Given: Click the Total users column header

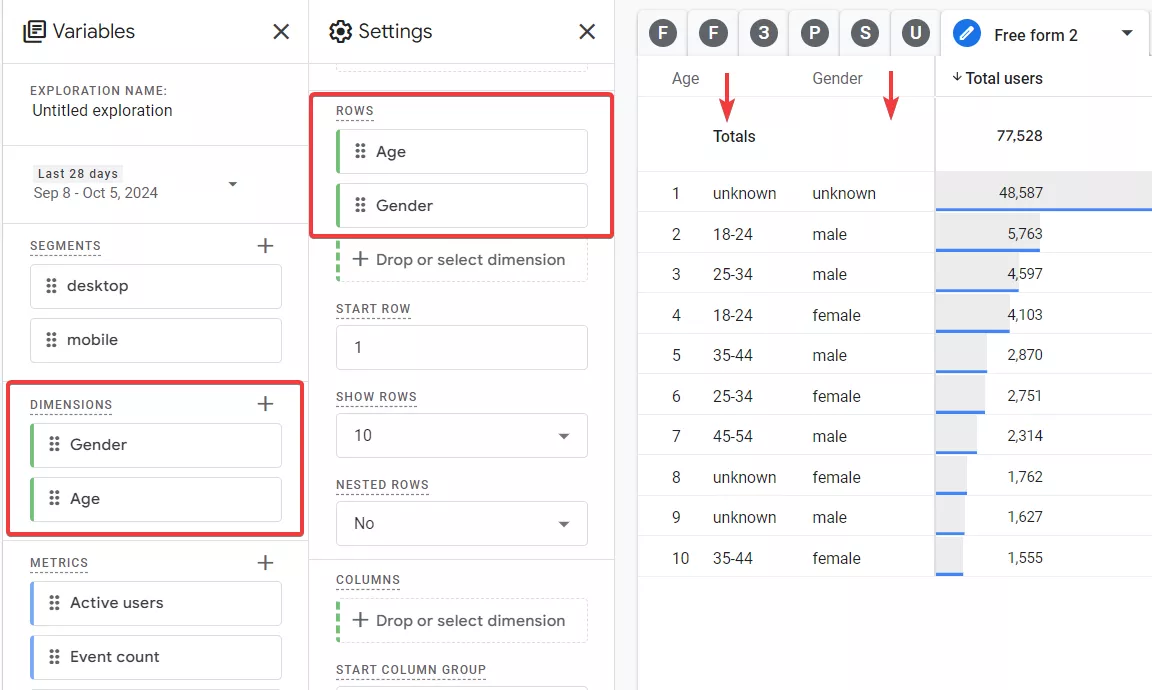Looking at the screenshot, I should point(1004,79).
